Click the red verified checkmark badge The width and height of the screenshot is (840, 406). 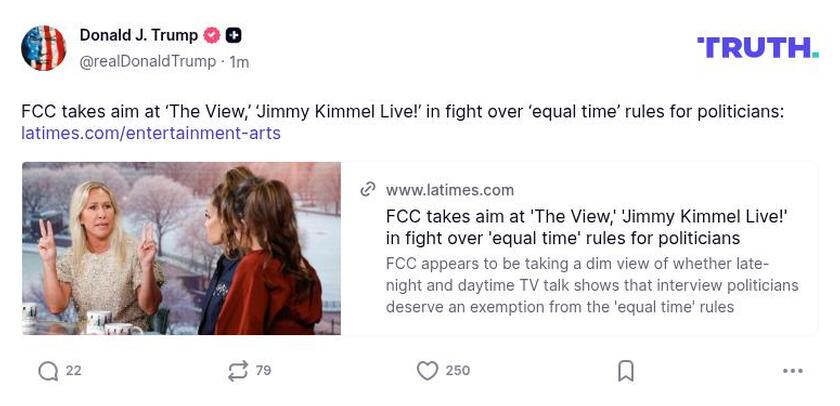click(x=212, y=36)
